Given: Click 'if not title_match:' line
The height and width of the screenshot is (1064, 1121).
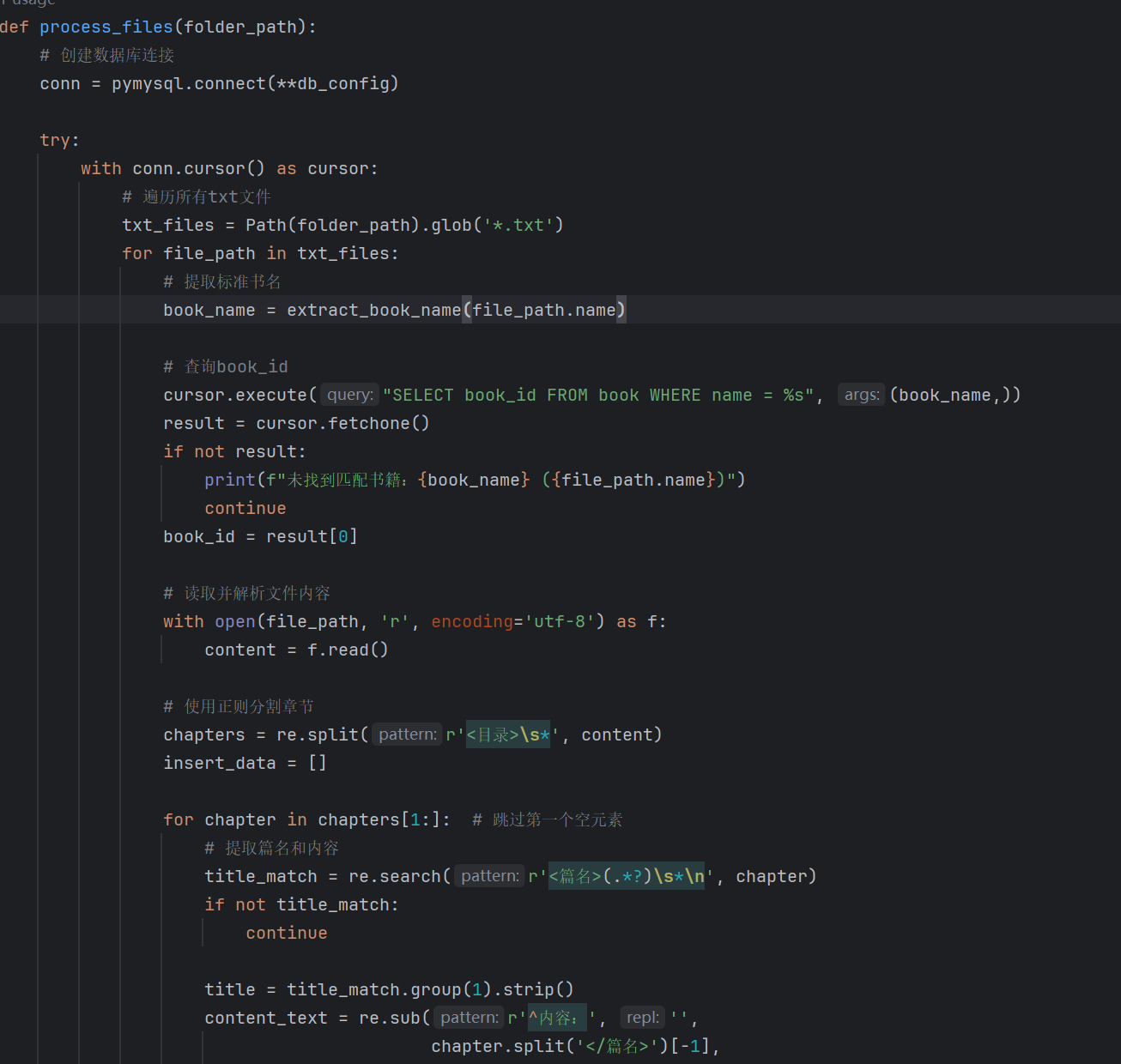Looking at the screenshot, I should click(x=301, y=904).
